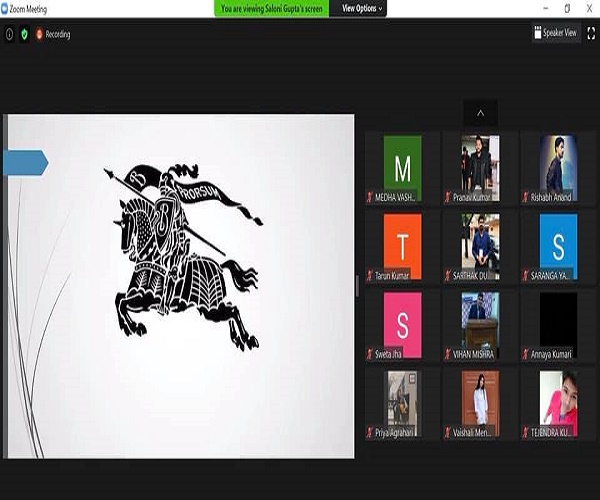Image resolution: width=600 pixels, height=500 pixels.
Task: Click the divider handle between slide and gallery
Action: (x=357, y=286)
